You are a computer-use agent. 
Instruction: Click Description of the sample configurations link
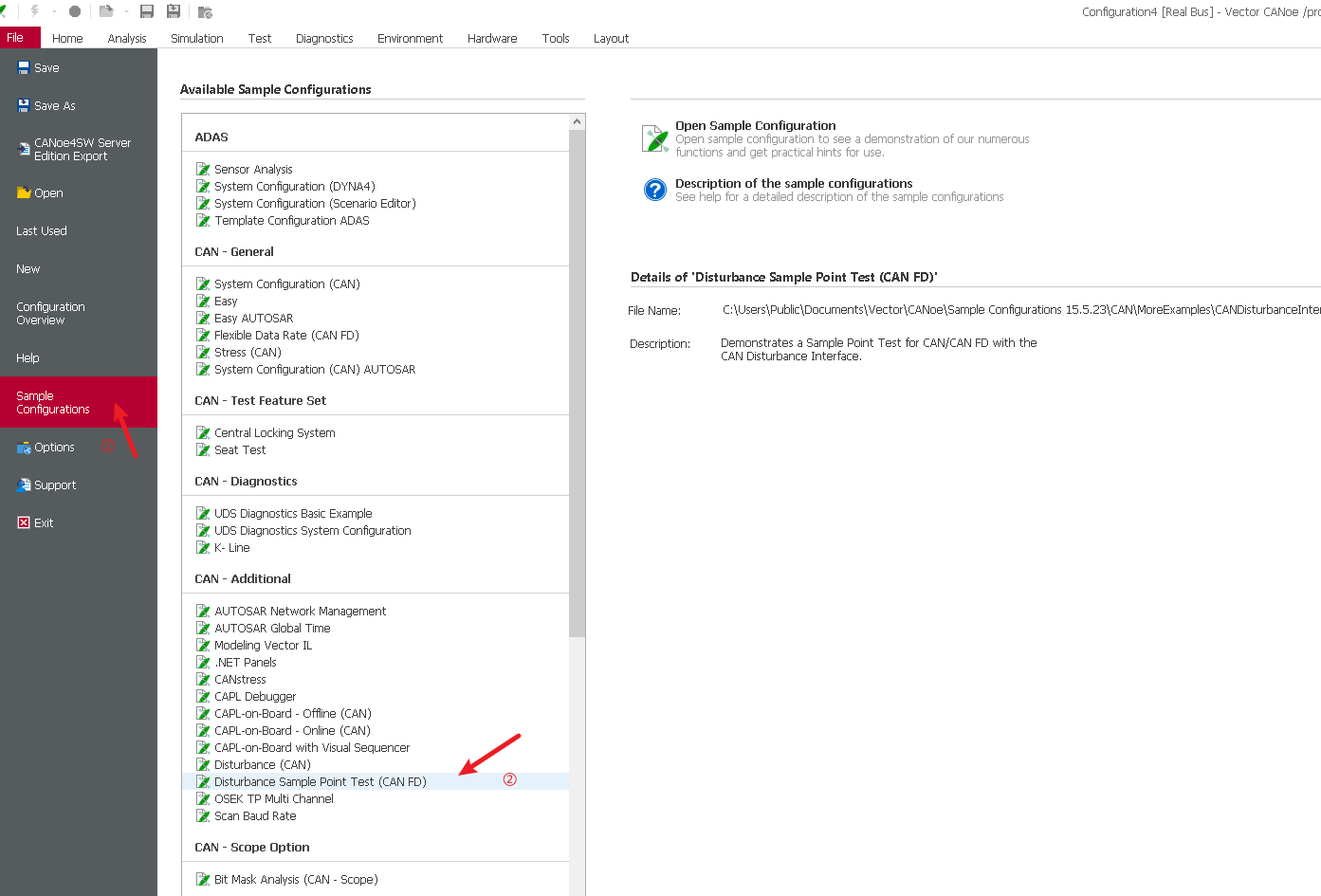tap(794, 184)
